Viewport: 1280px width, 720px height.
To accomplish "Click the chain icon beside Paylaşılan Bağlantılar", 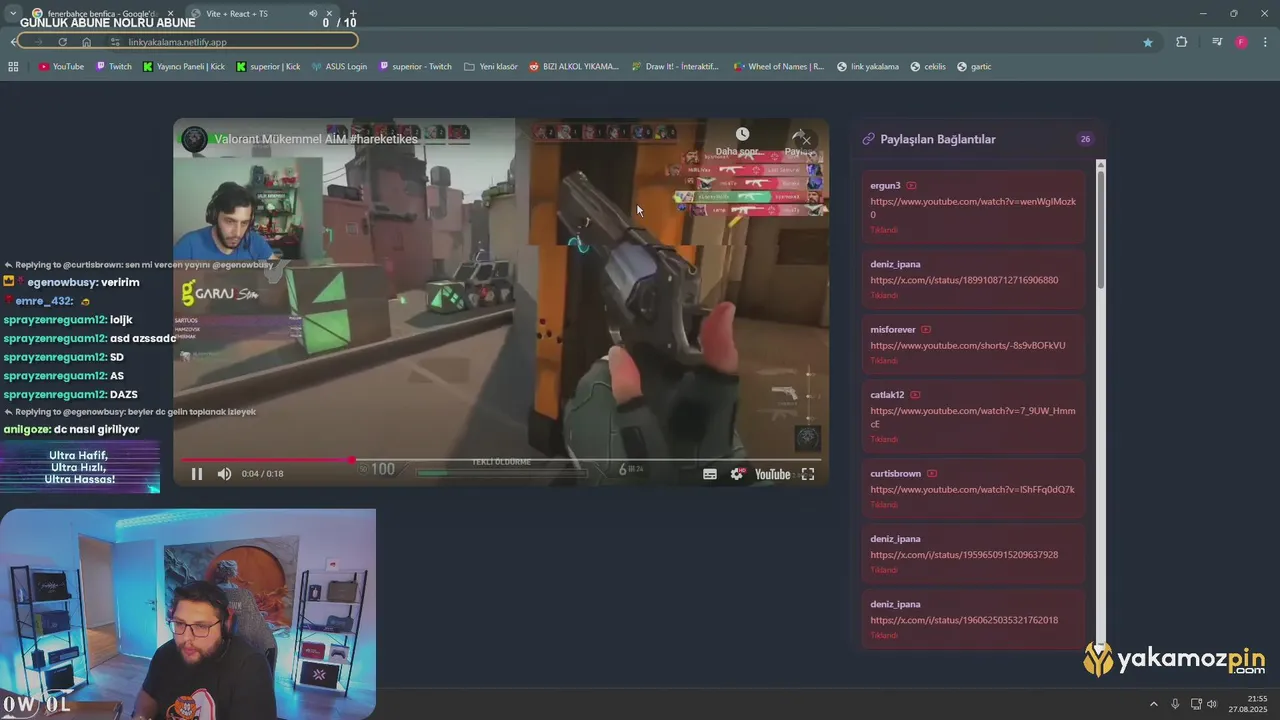I will (868, 139).
